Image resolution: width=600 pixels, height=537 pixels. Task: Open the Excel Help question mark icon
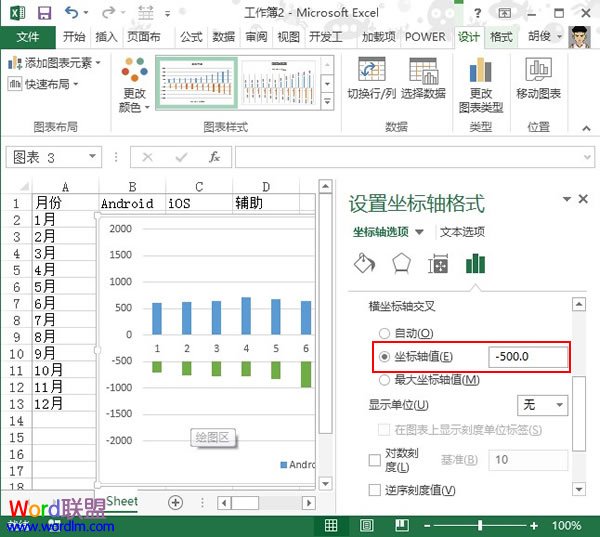pyautogui.click(x=477, y=13)
